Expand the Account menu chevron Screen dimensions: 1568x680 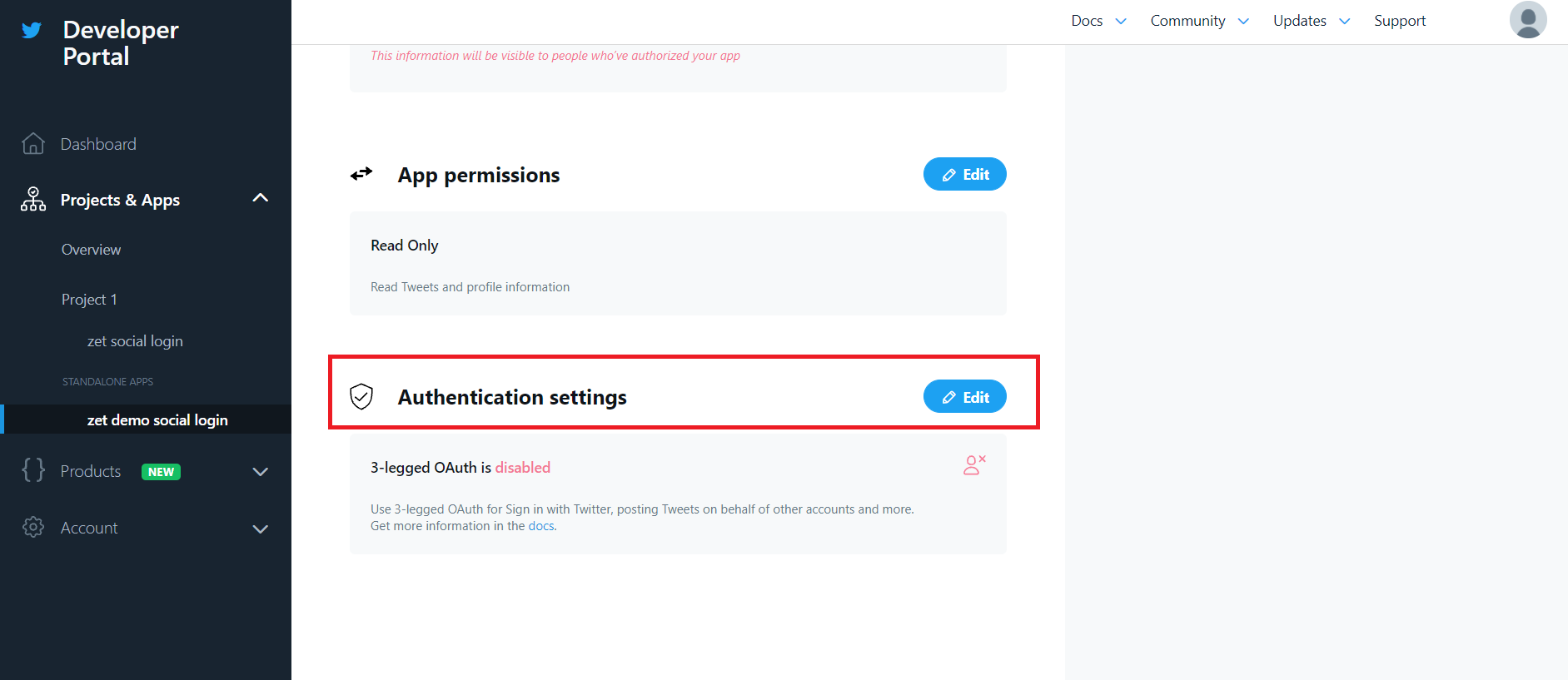(261, 529)
